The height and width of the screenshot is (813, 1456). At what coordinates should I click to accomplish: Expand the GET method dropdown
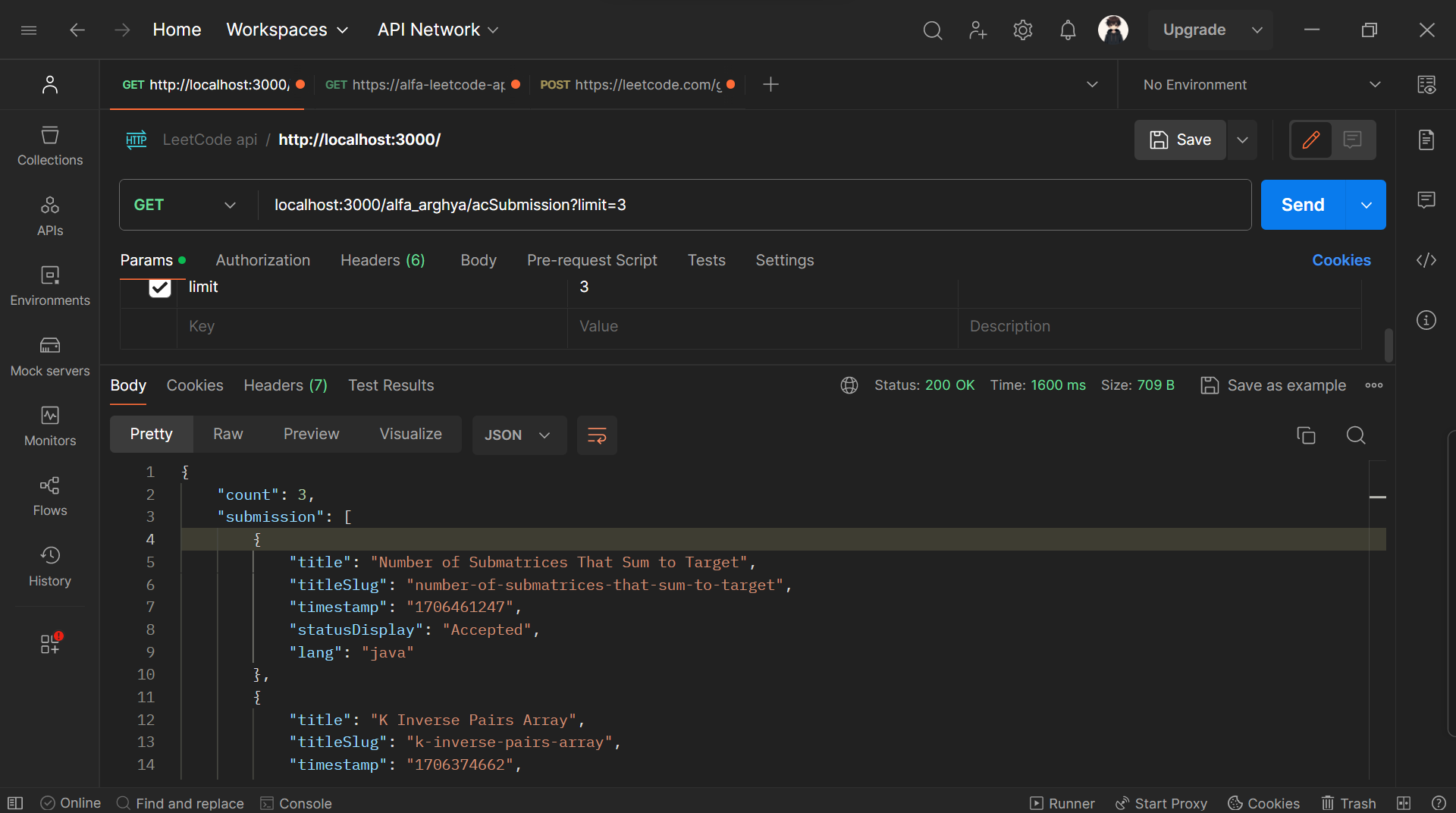[186, 205]
